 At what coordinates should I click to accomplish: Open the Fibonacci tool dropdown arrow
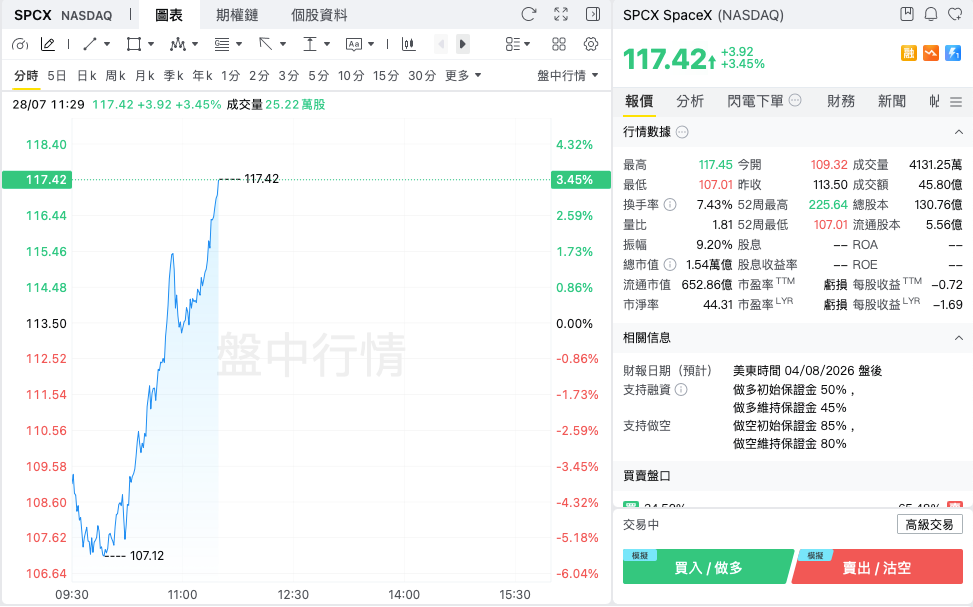[239, 44]
